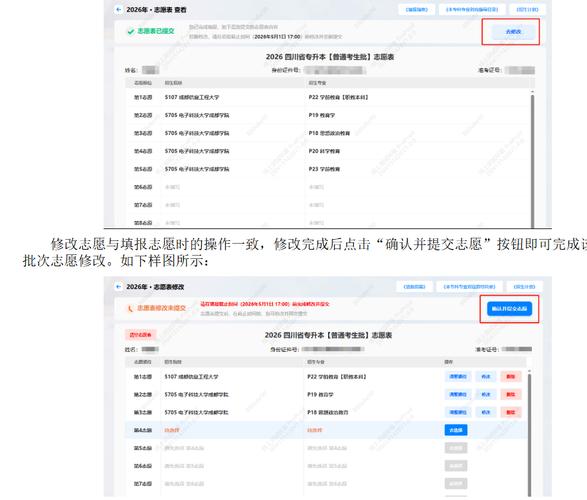Click deadline '2026年5月1日 17:00' in view page

click(x=277, y=37)
